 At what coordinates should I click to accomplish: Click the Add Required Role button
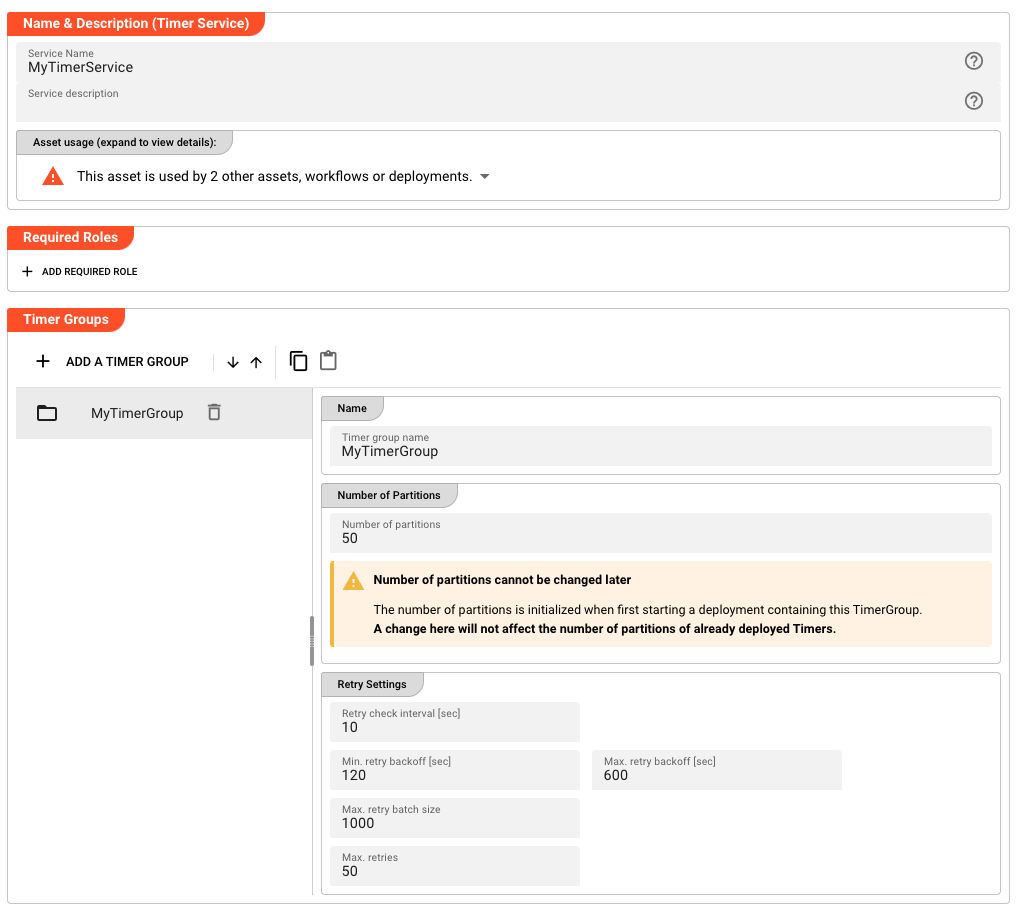pos(80,272)
